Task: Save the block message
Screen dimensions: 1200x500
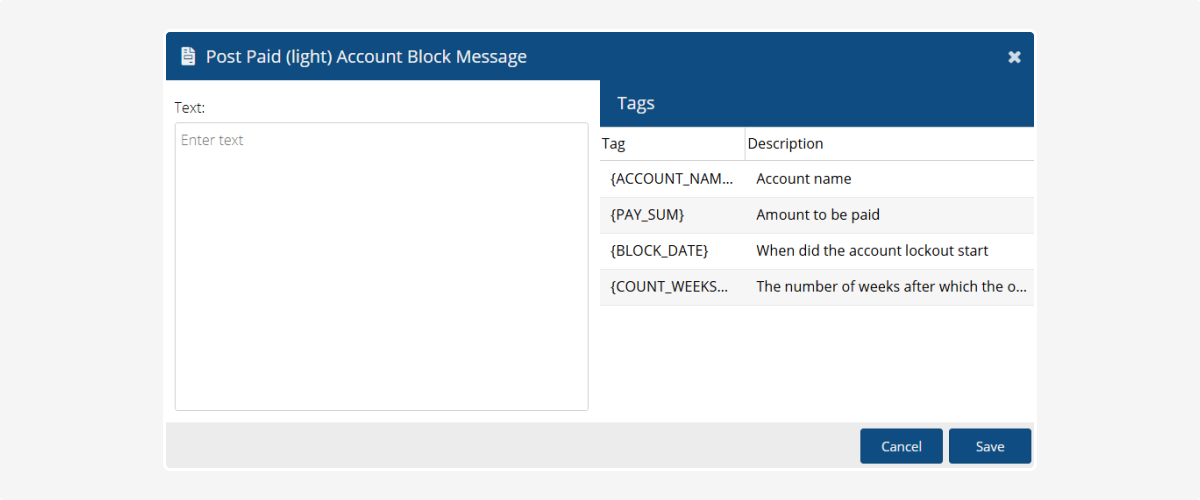Action: pos(989,446)
